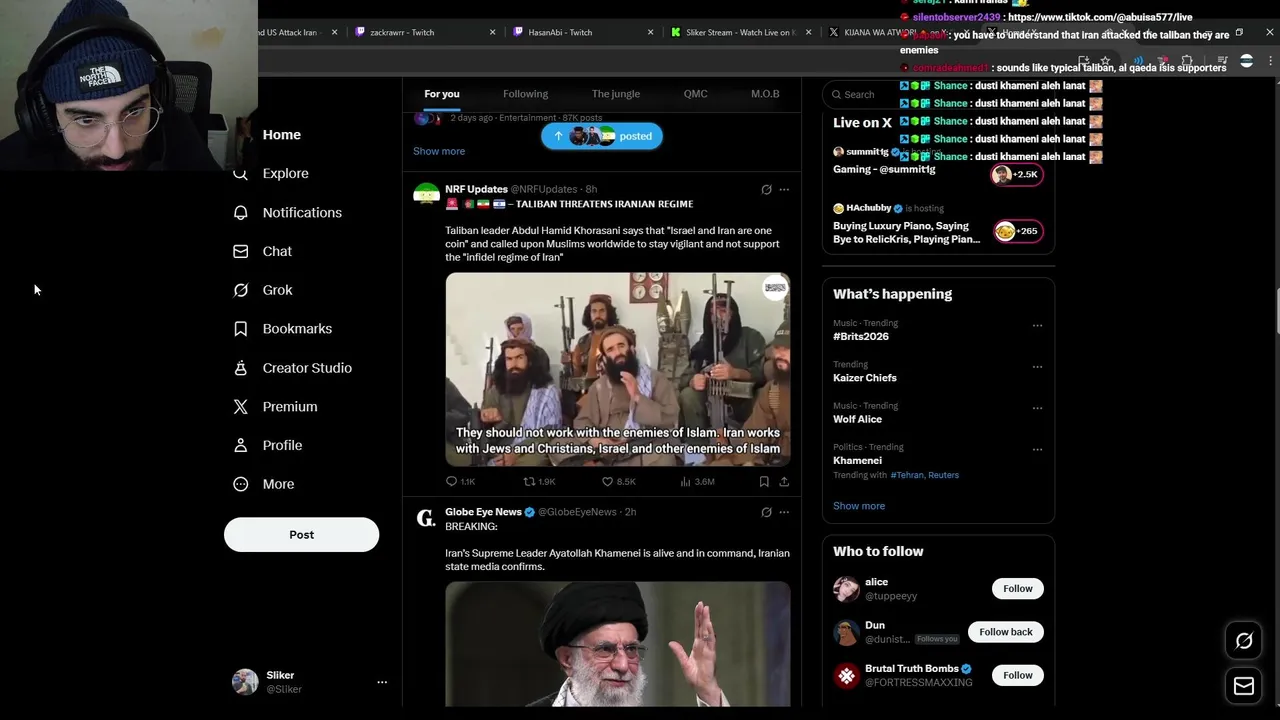
Task: Open options for Wolf Alice trend
Action: pyautogui.click(x=1037, y=408)
